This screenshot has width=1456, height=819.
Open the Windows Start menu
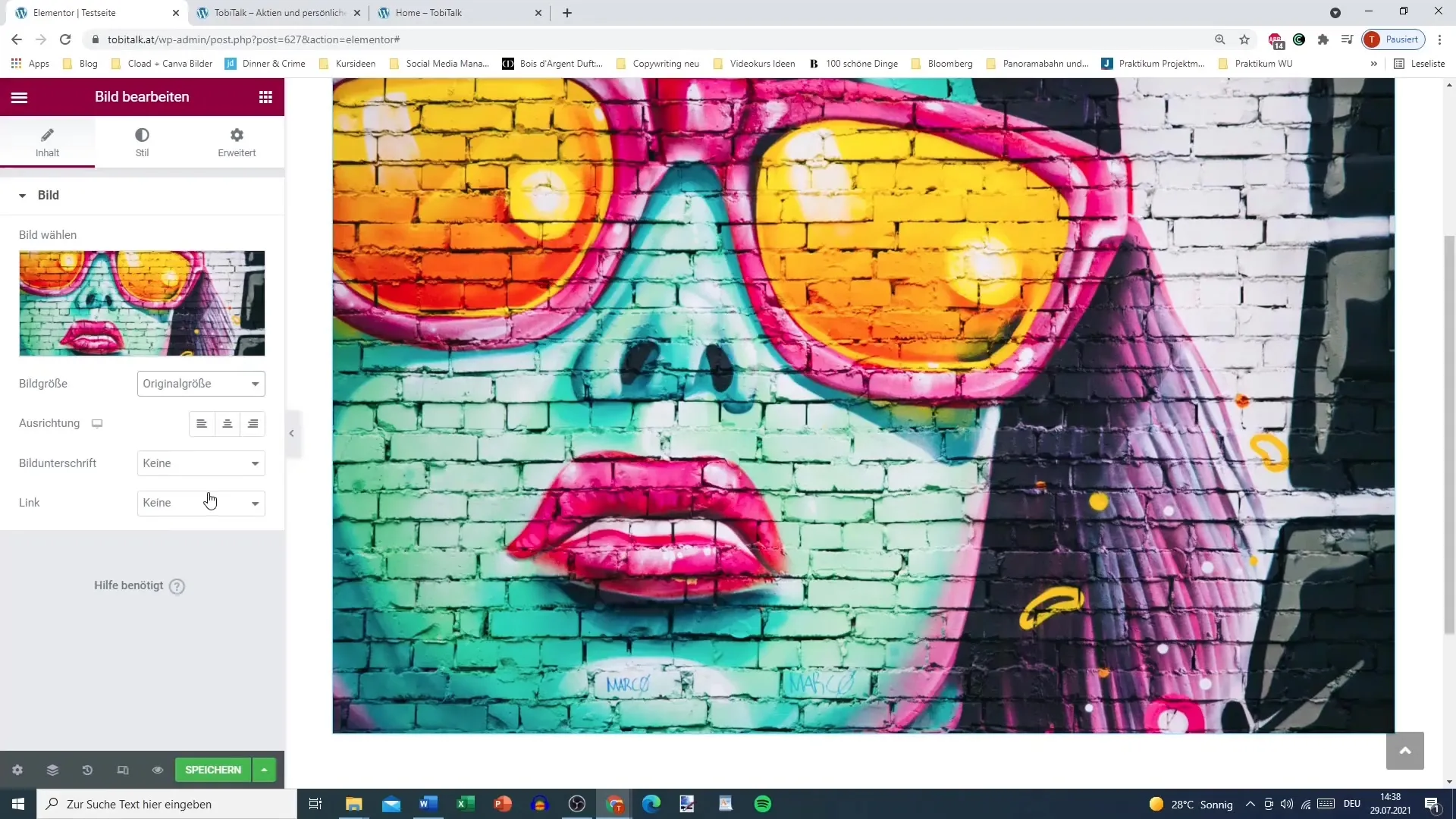tap(18, 804)
